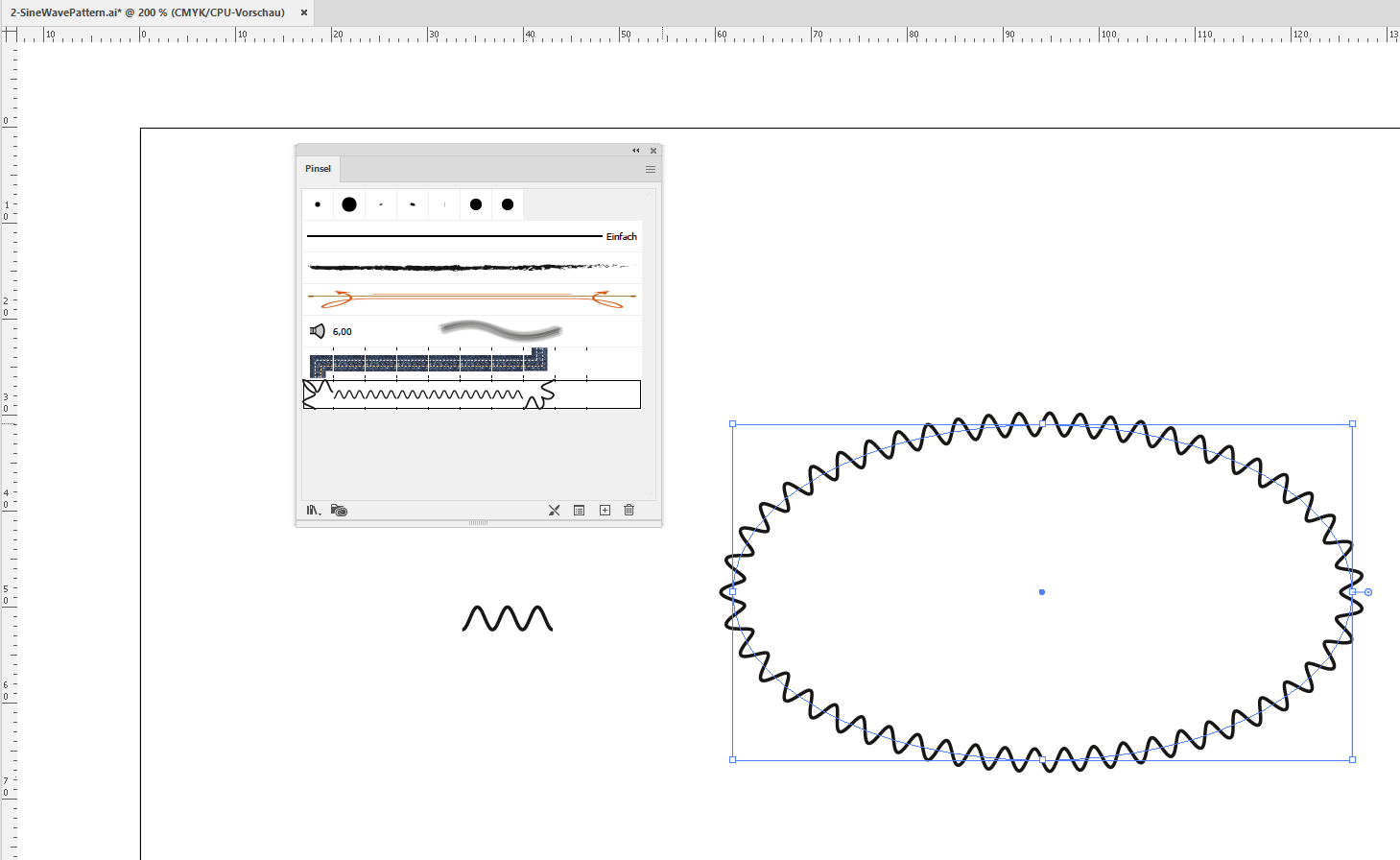Click the center point of the selected ellipse
Screen dimensions: 1400x860
pos(1041,591)
